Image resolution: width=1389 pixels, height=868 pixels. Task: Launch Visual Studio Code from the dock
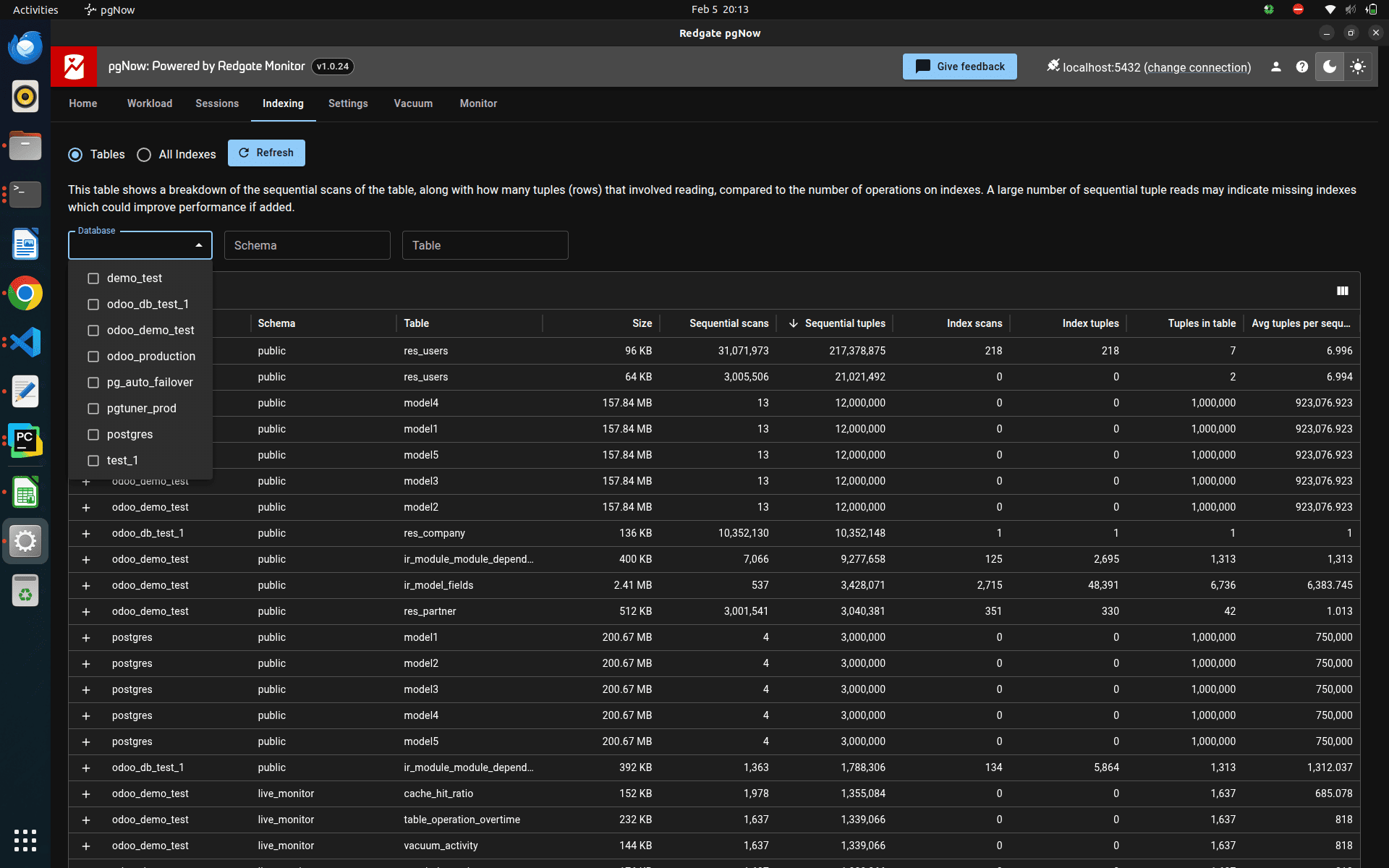click(25, 342)
